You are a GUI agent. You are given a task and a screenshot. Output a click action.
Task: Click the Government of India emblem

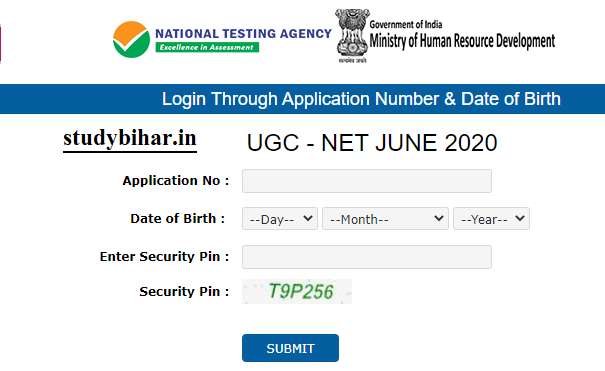coord(352,35)
